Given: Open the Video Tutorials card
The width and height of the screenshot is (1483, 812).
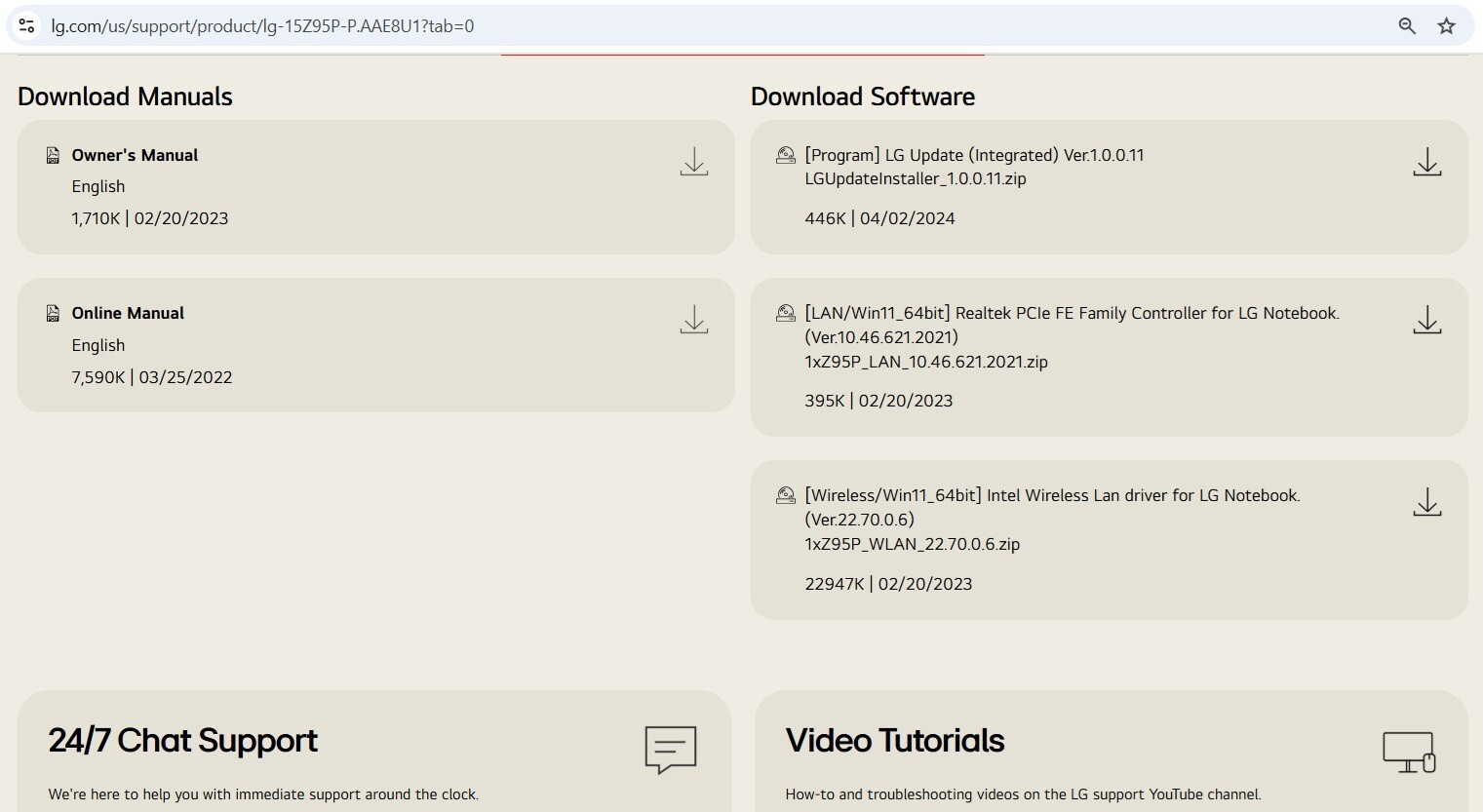Looking at the screenshot, I should pyautogui.click(x=894, y=741).
